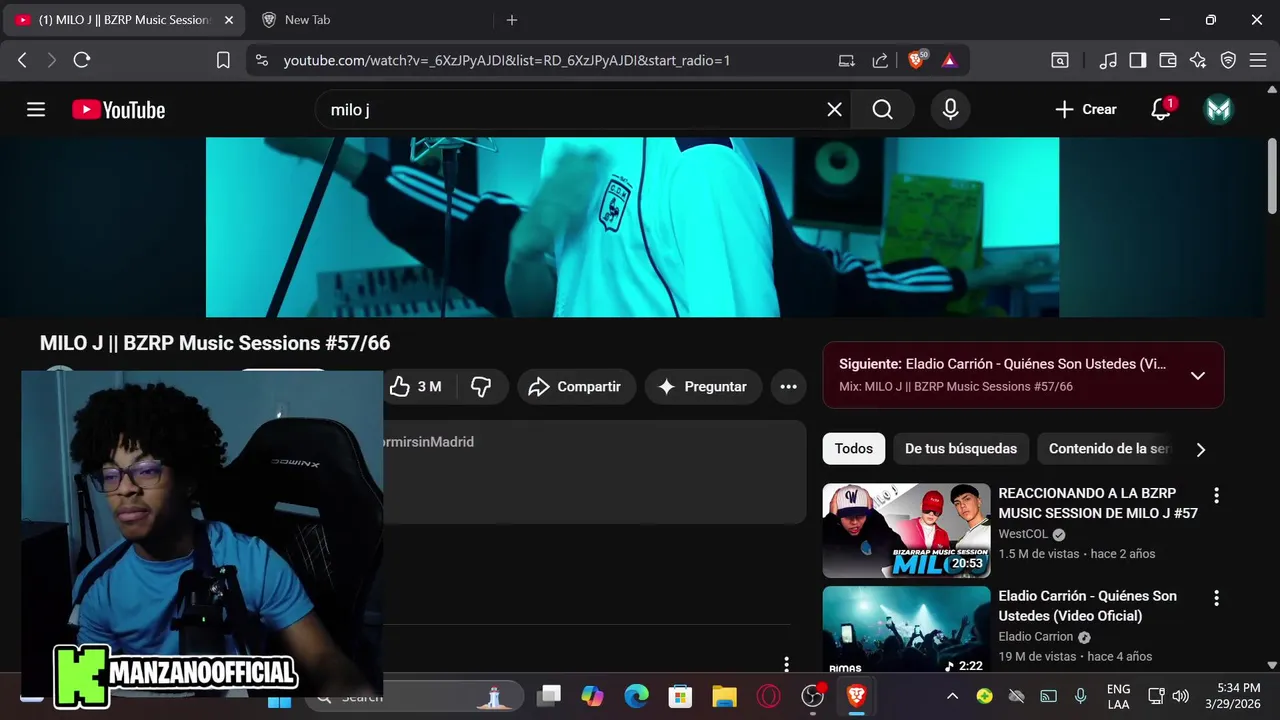
Task: Close the MILO J YouTube tab
Action: [228, 20]
